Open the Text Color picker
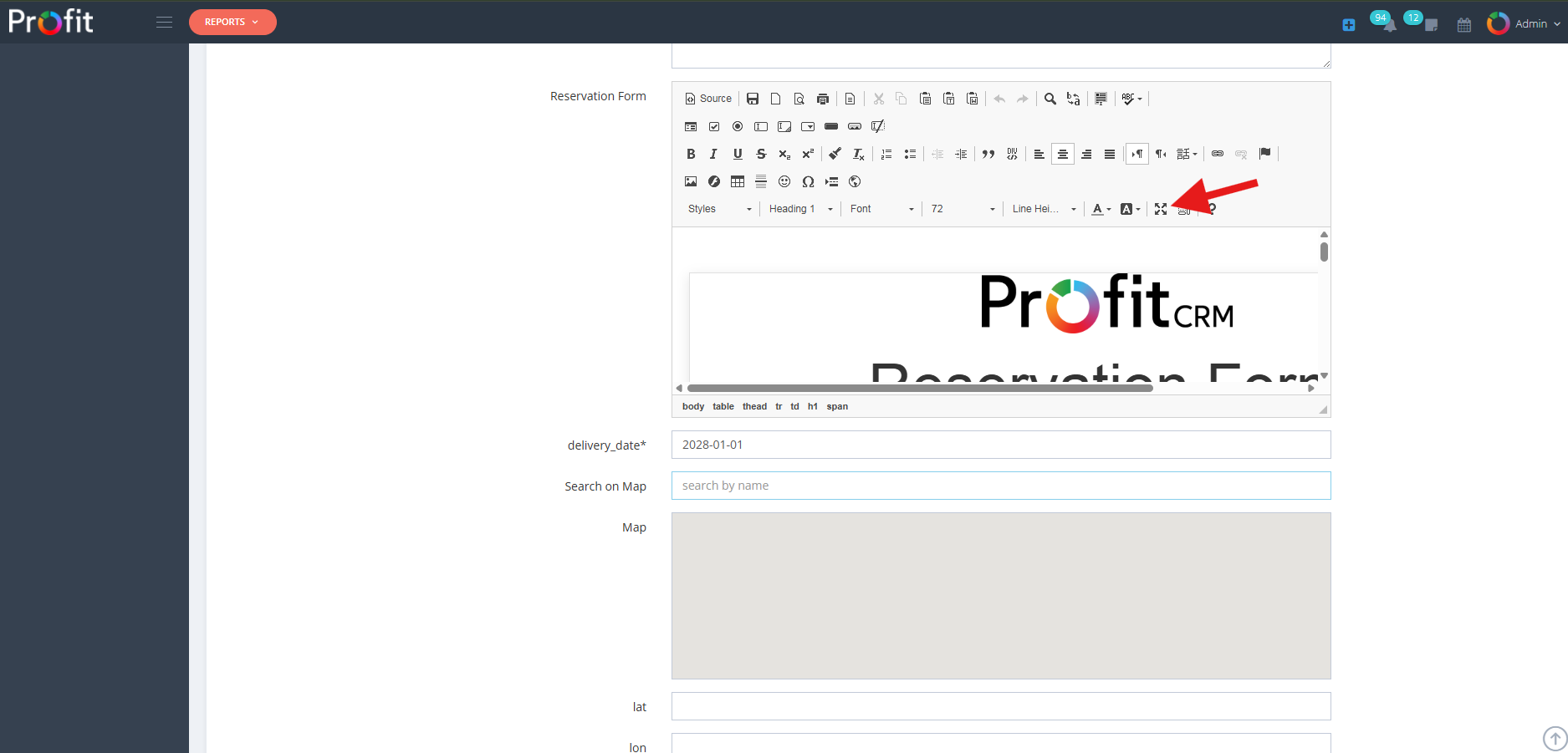 pyautogui.click(x=1100, y=208)
